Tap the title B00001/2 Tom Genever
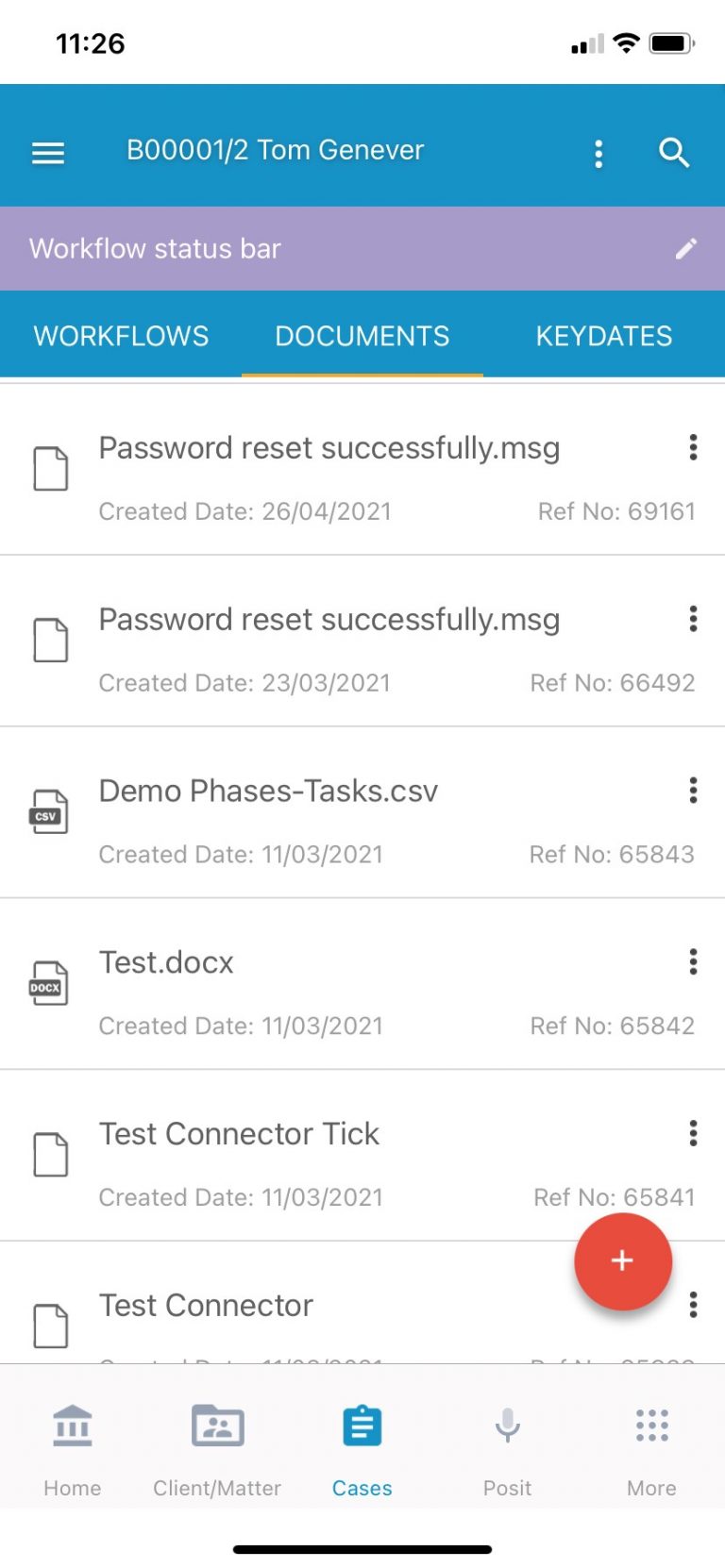 pos(276,149)
